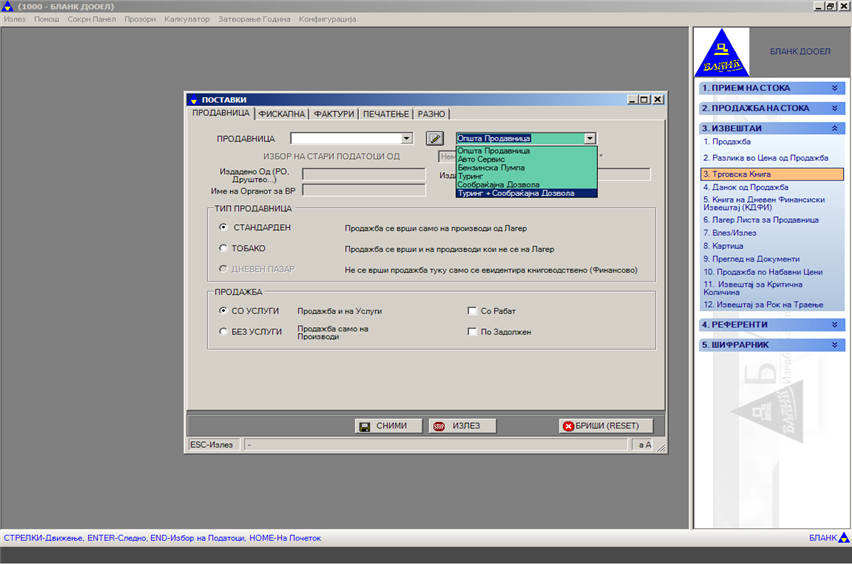This screenshot has height=564, width=852.
Task: Select Авто Сервис in the open list
Action: click(x=481, y=159)
